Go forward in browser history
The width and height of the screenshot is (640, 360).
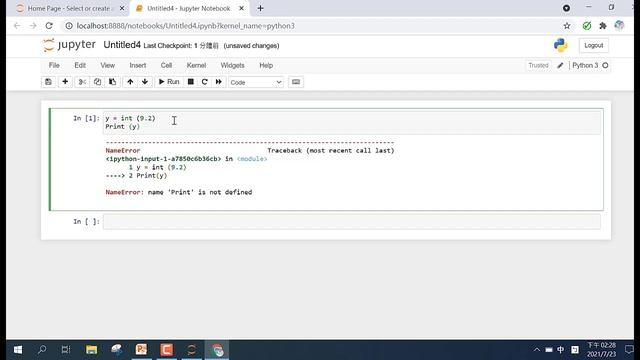click(33, 26)
